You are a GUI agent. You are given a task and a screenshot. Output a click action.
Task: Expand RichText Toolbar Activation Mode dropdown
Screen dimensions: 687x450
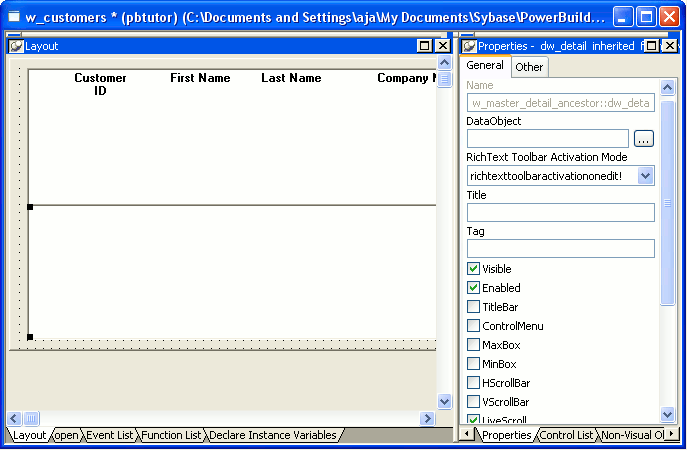click(645, 176)
